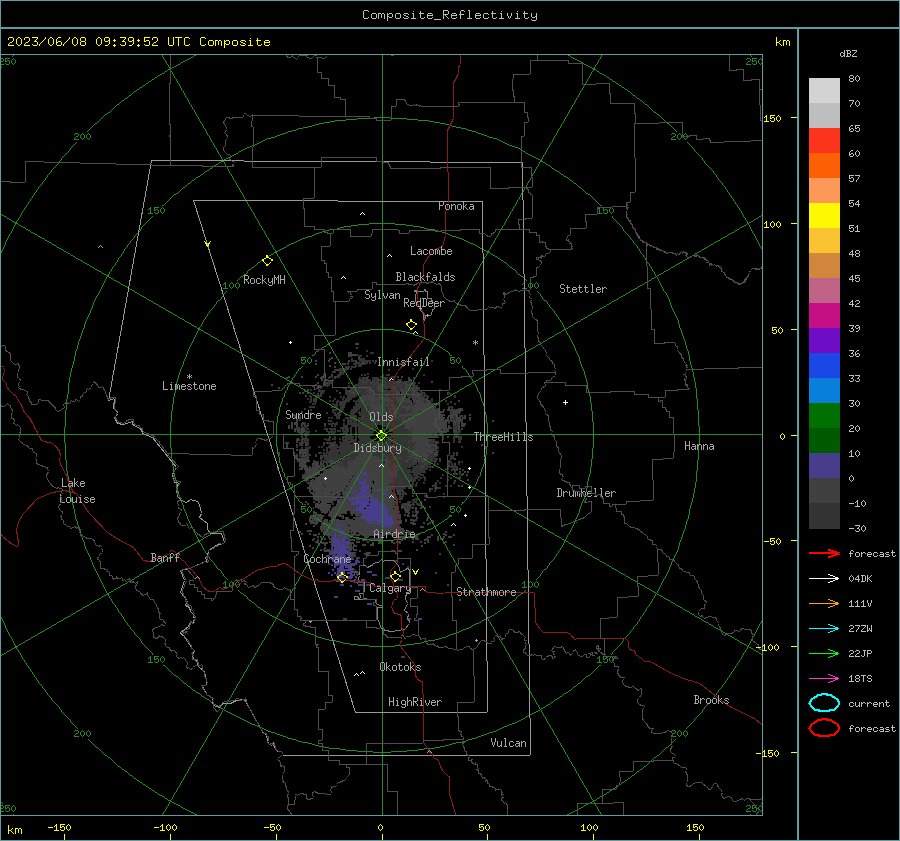Click the Strathmore label
The height and width of the screenshot is (841, 900).
pyautogui.click(x=486, y=592)
